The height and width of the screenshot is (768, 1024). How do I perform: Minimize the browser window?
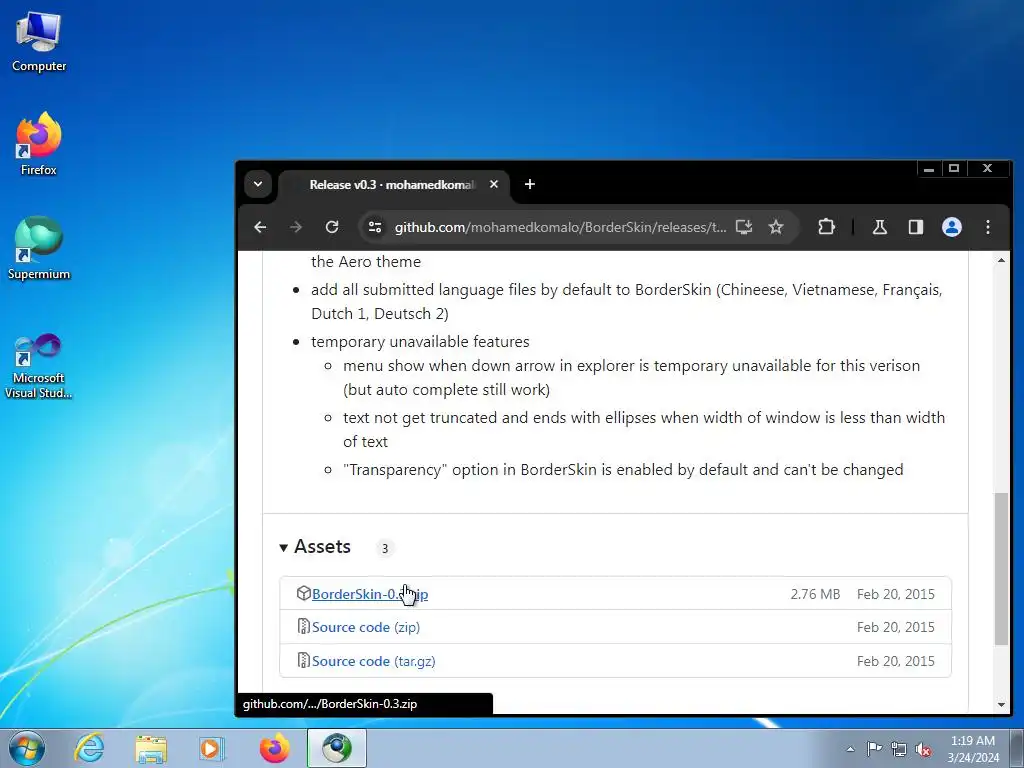pyautogui.click(x=929, y=169)
